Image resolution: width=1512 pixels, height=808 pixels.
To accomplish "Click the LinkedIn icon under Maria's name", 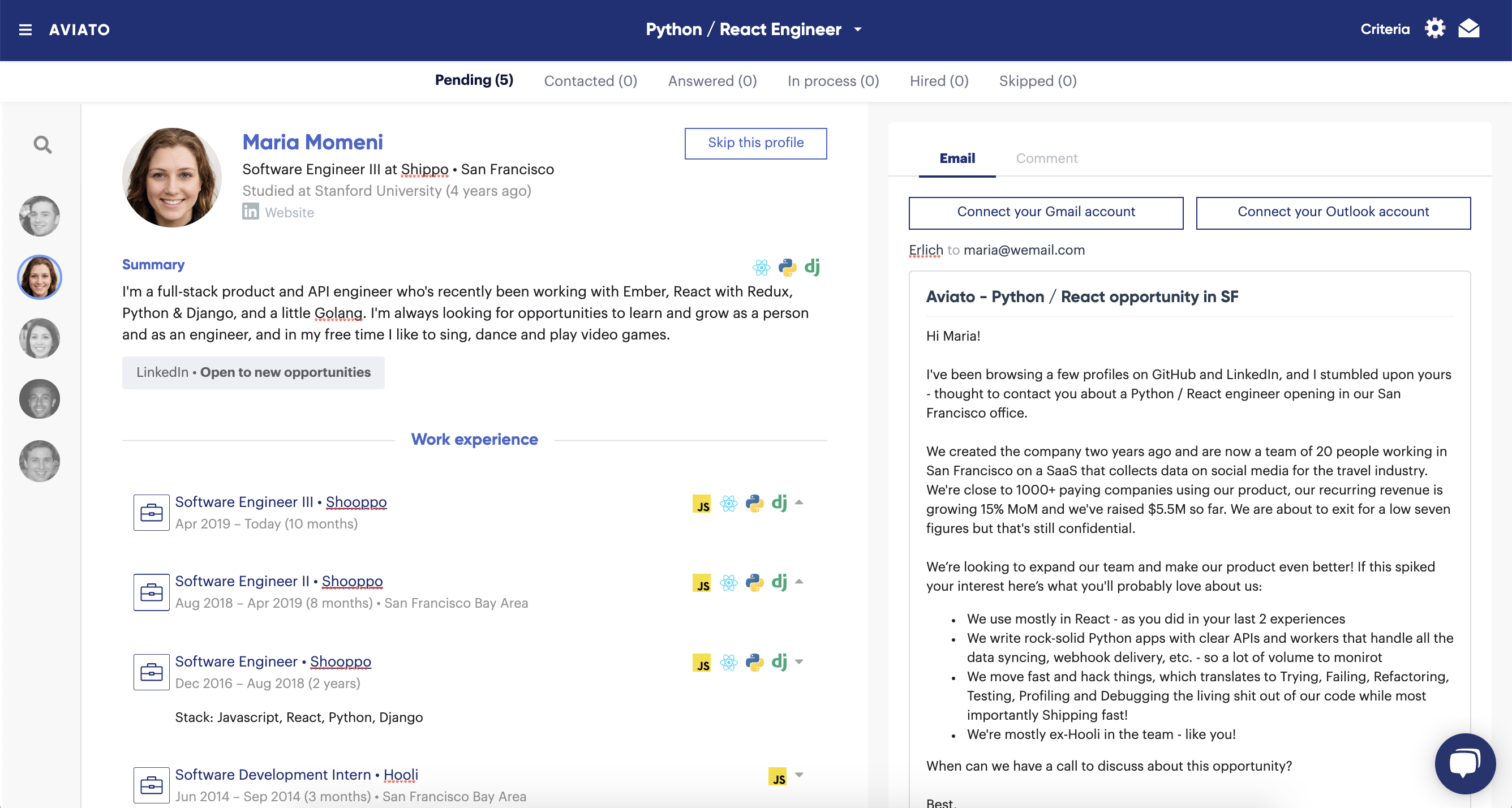I will point(251,212).
